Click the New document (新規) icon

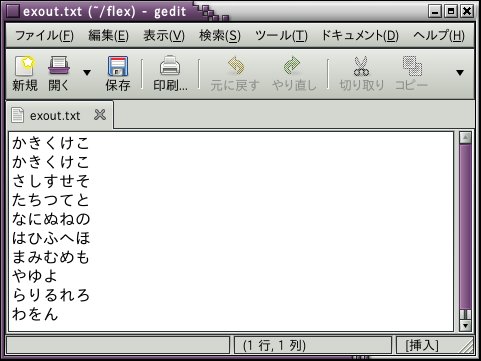[x=25, y=66]
